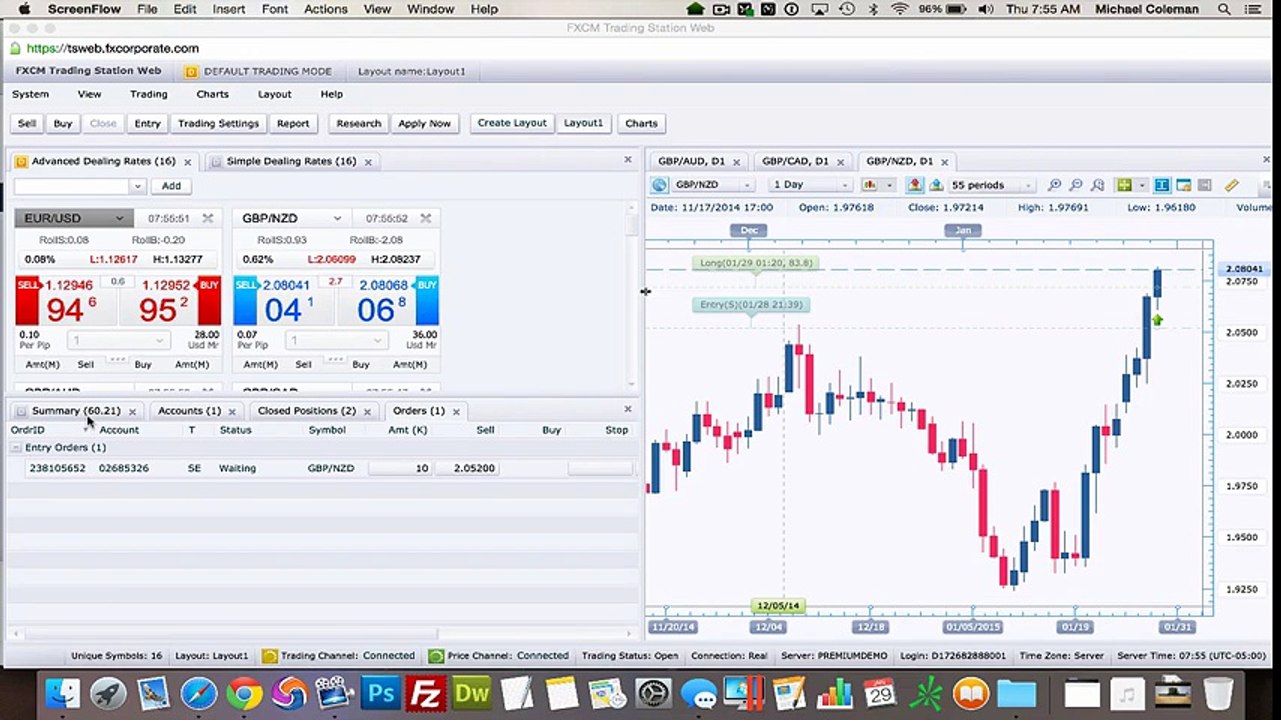1281x720 pixels.
Task: Click the Add symbol button
Action: coord(171,186)
